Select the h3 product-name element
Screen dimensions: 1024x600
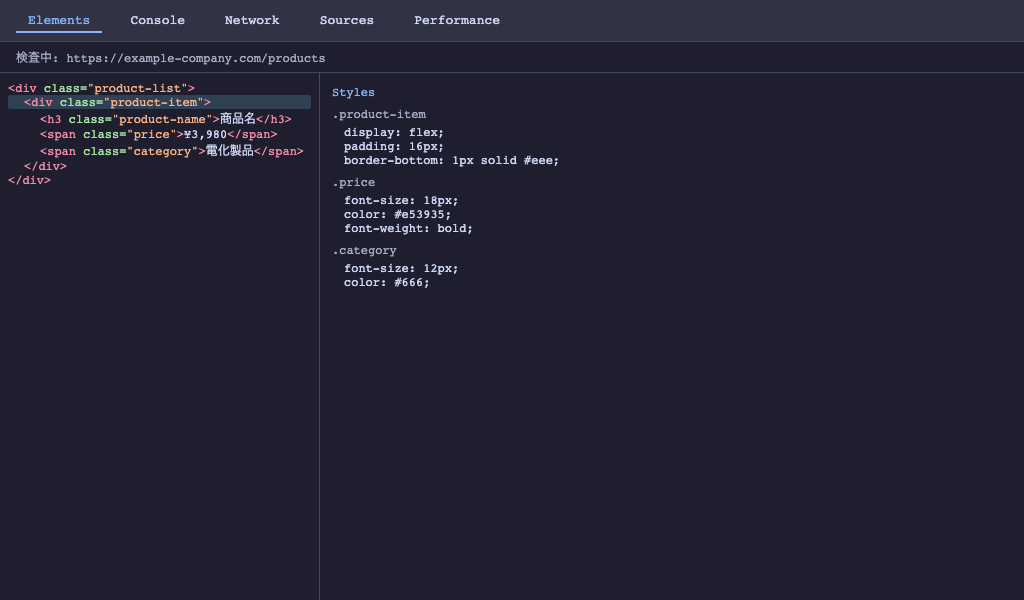[x=165, y=119]
